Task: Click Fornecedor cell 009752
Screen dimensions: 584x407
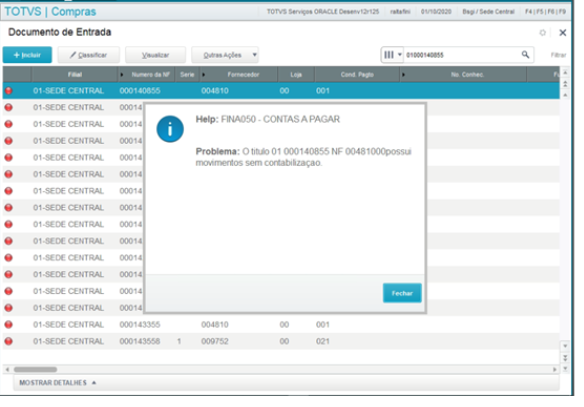Action: (x=215, y=341)
